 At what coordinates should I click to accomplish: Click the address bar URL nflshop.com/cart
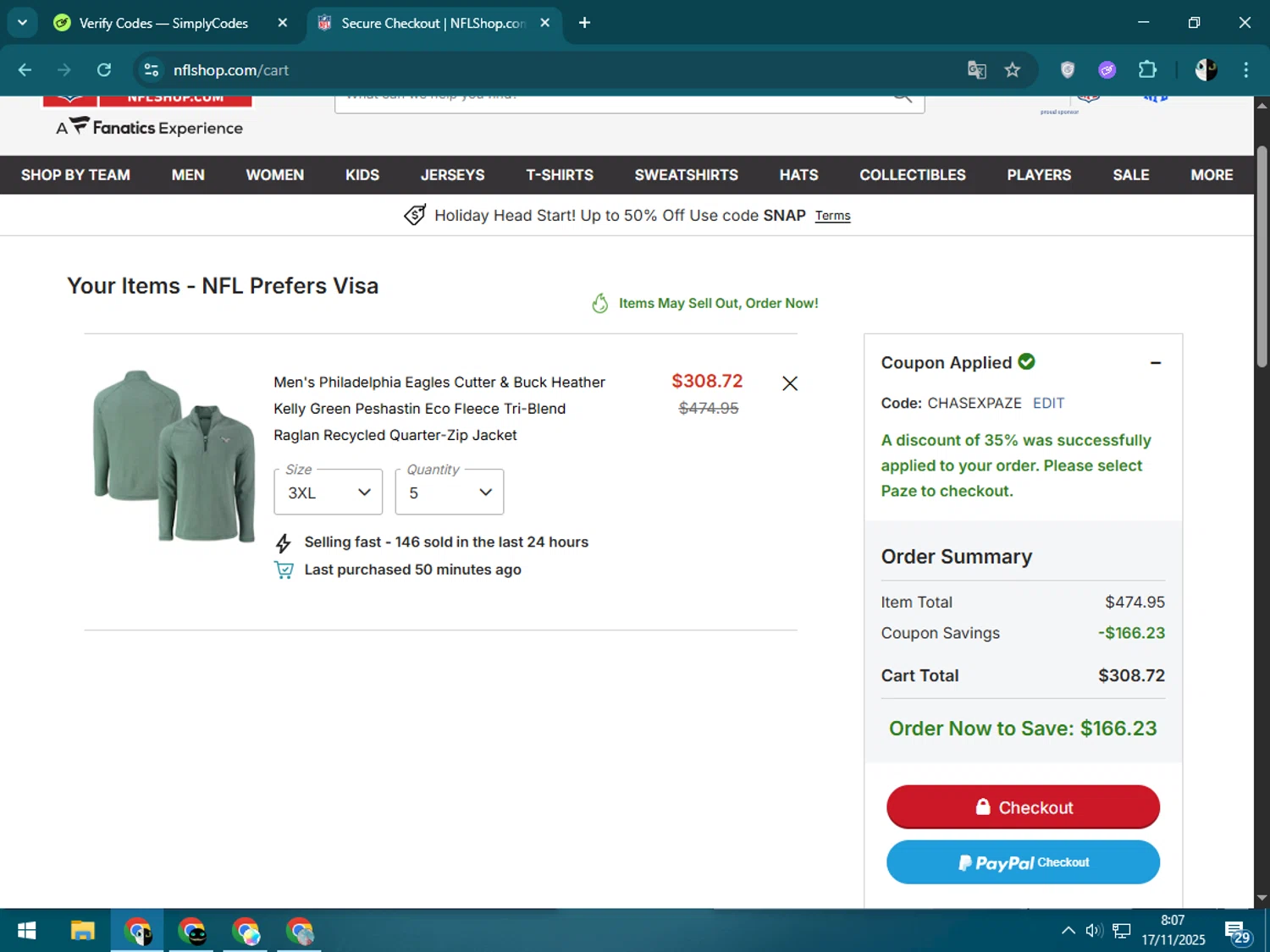coord(231,70)
